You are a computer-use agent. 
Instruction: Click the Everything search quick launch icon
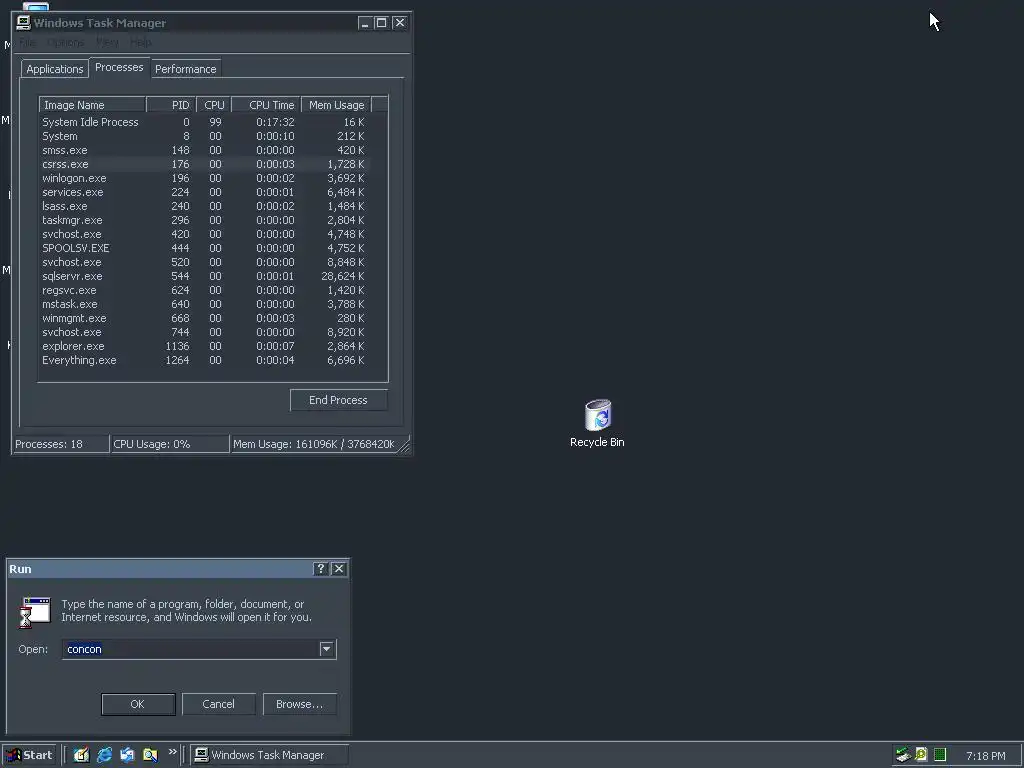tap(150, 755)
